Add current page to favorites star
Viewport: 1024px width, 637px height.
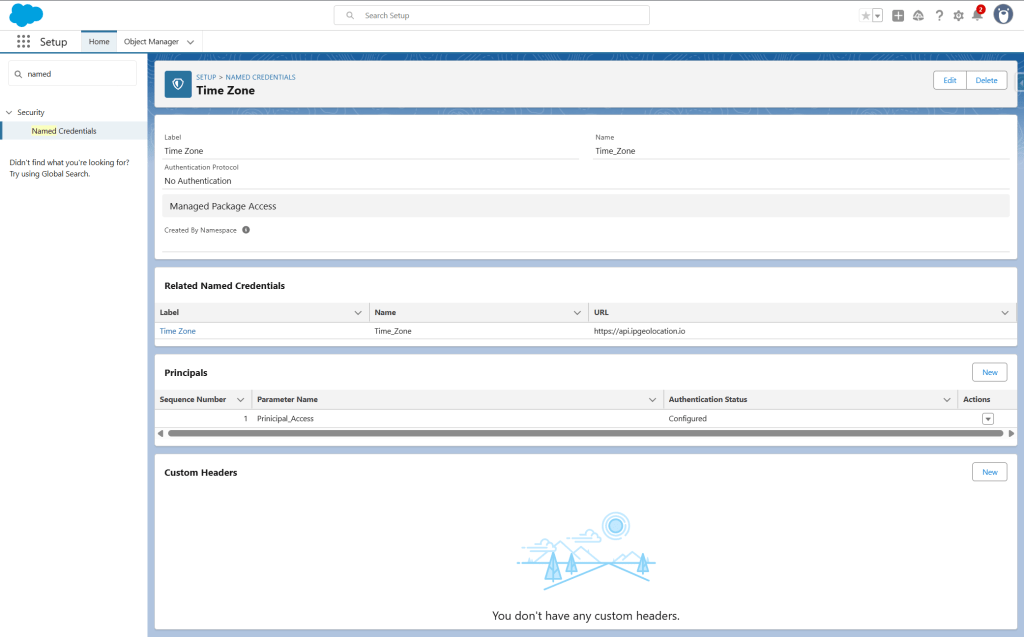(865, 16)
